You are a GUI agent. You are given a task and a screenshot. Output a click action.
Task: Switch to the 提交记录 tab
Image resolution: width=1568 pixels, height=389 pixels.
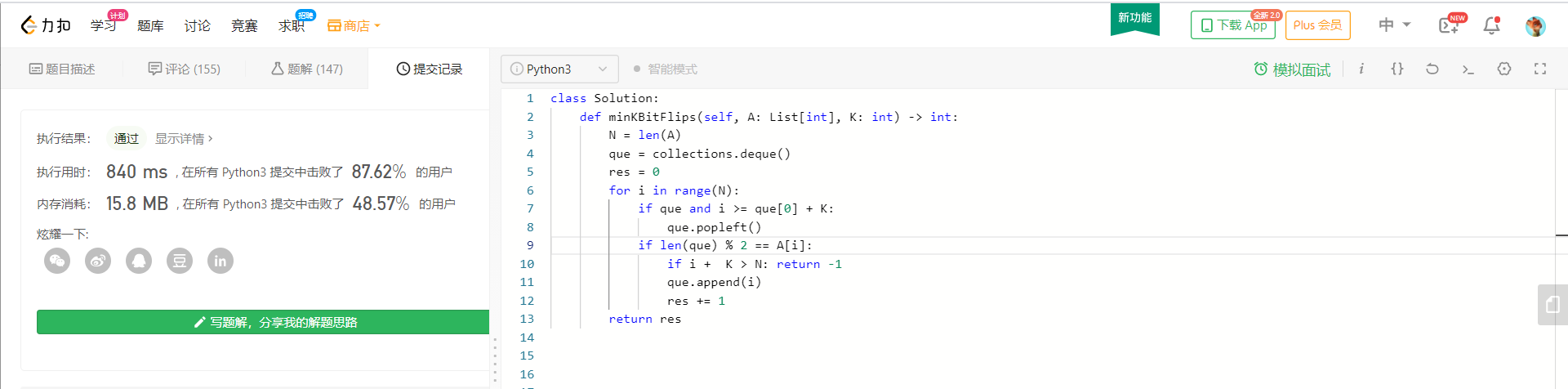(x=430, y=69)
